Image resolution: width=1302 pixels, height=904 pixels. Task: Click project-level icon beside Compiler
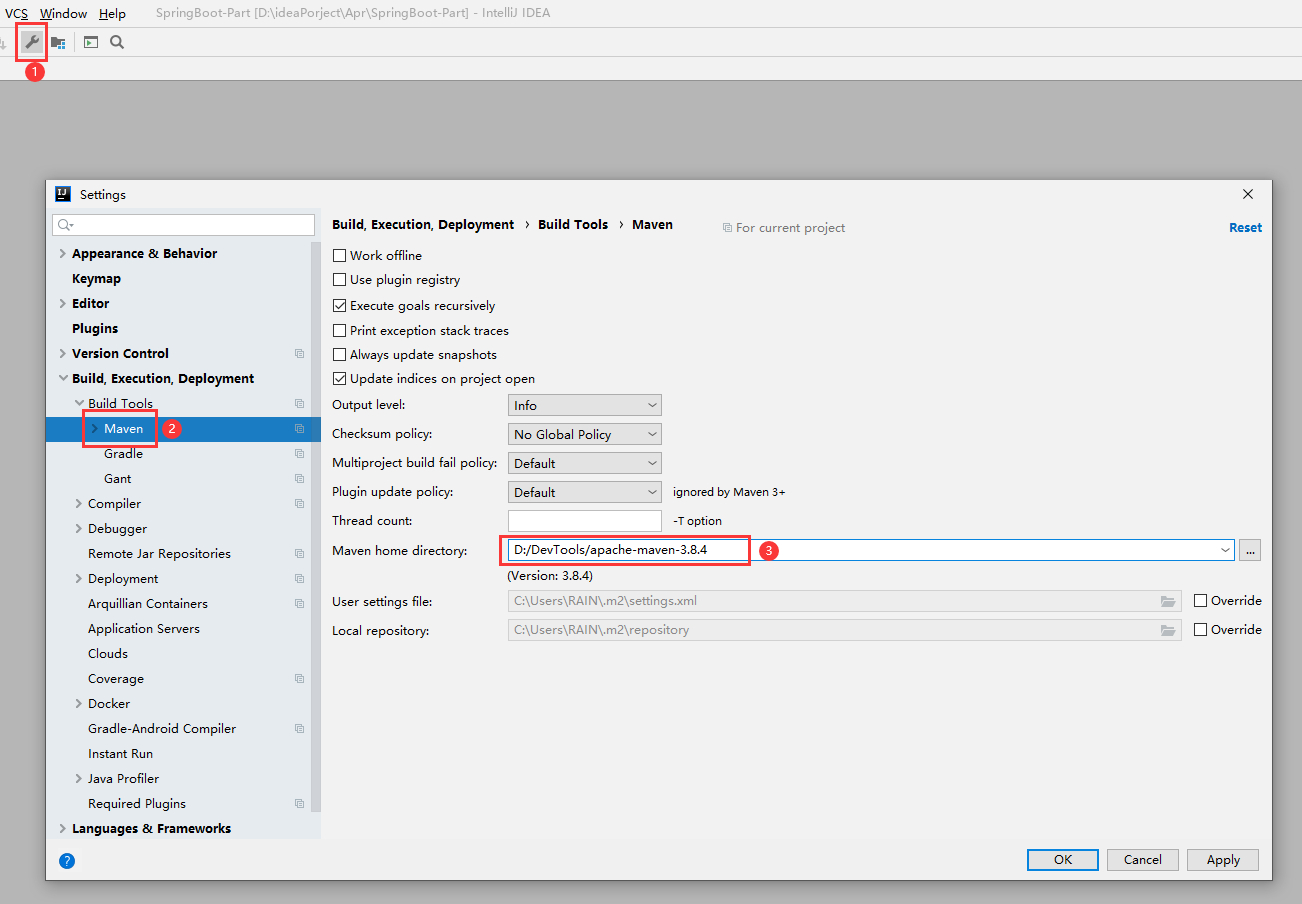tap(299, 503)
